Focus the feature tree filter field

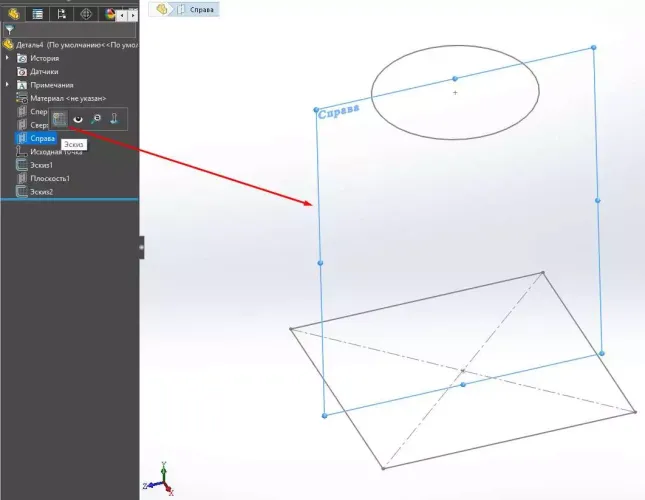[x=70, y=30]
